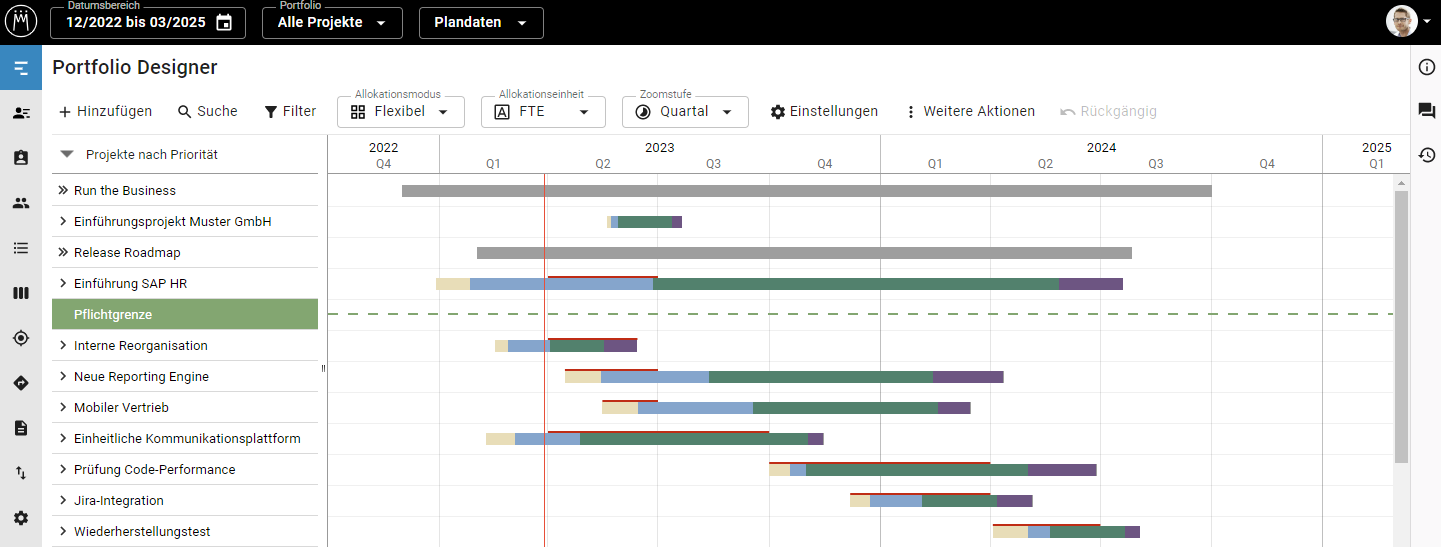
Task: Select the green Pflichtgrenze row
Action: (x=185, y=314)
